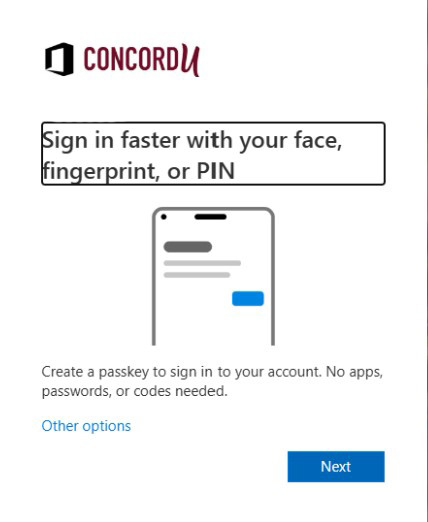428x522 pixels.
Task: Click the 'Create a passkey' description text
Action: point(212,381)
